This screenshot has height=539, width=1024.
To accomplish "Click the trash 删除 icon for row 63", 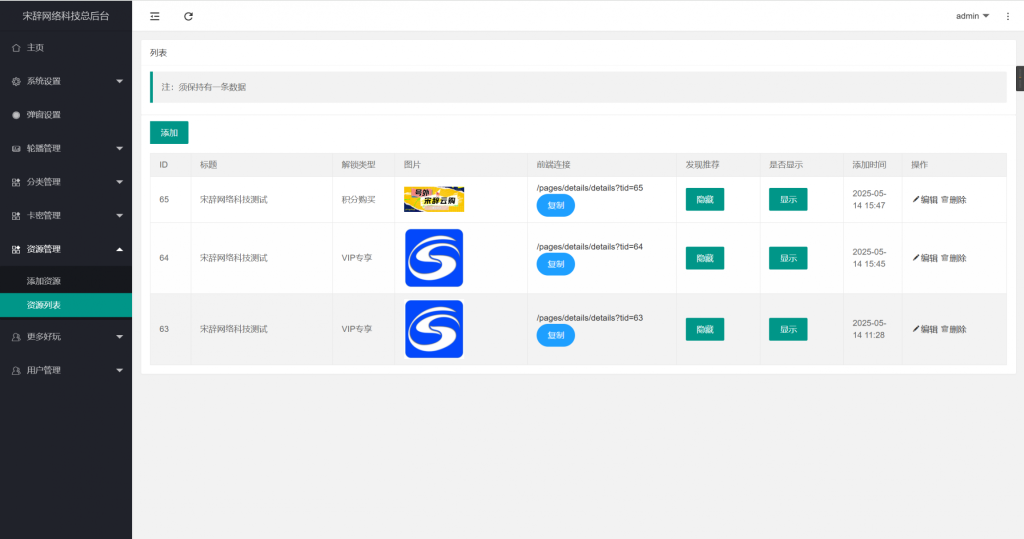I will pos(945,329).
